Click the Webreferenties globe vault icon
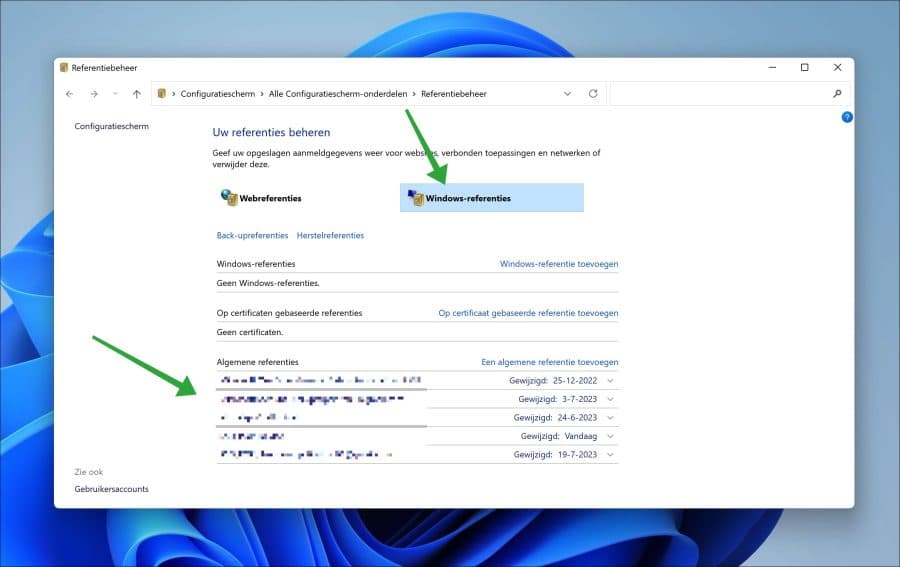 pyautogui.click(x=229, y=197)
